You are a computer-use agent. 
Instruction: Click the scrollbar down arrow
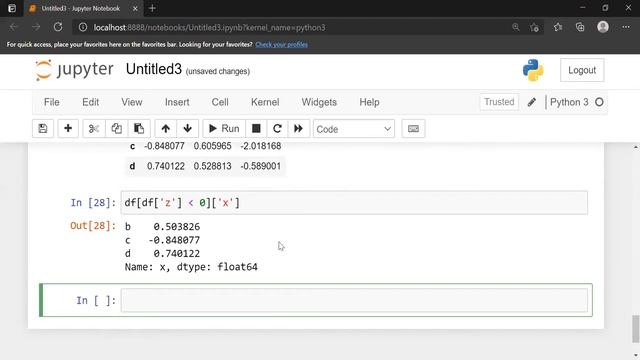[636, 355]
